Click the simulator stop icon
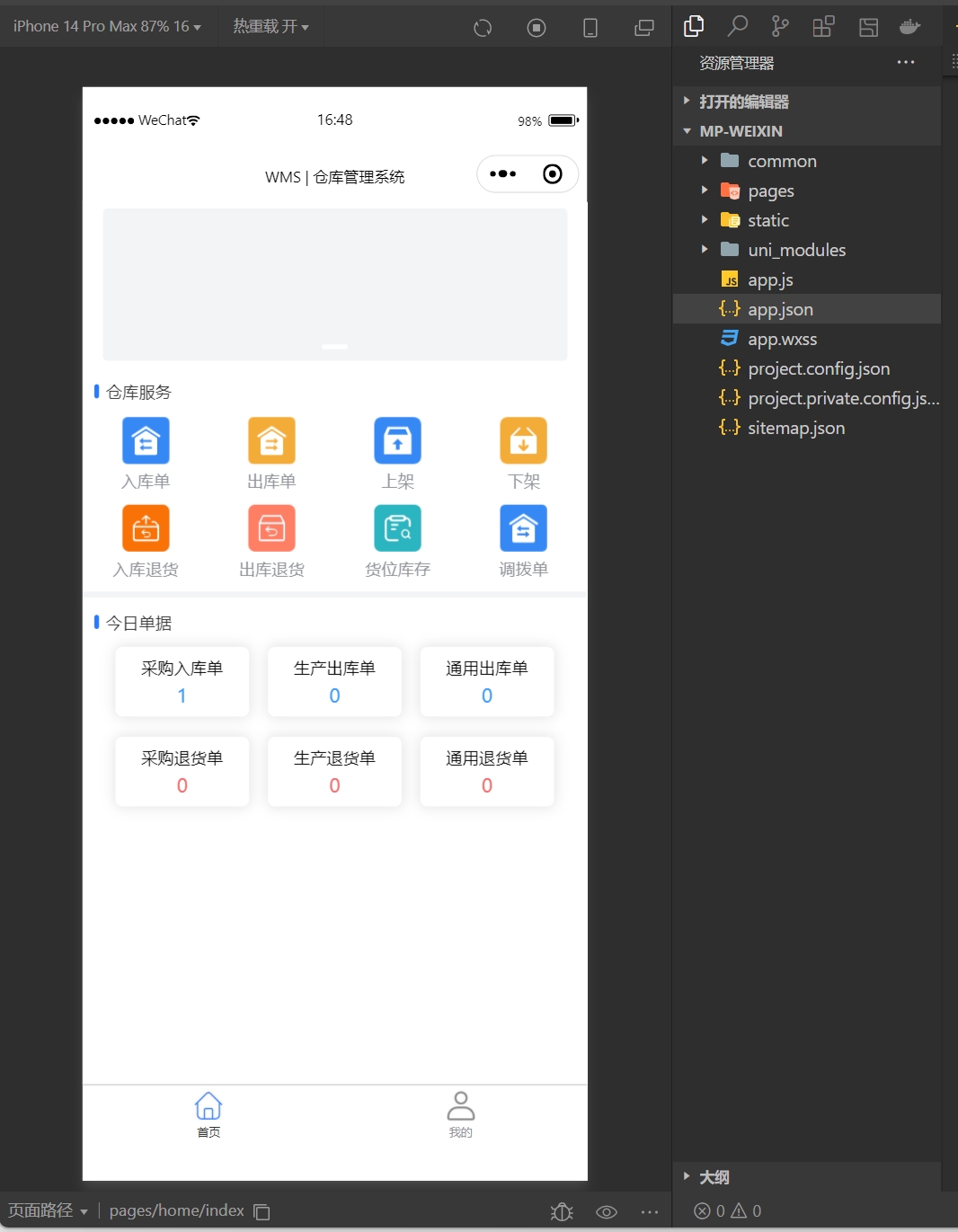Image resolution: width=958 pixels, height=1232 pixels. (x=537, y=28)
